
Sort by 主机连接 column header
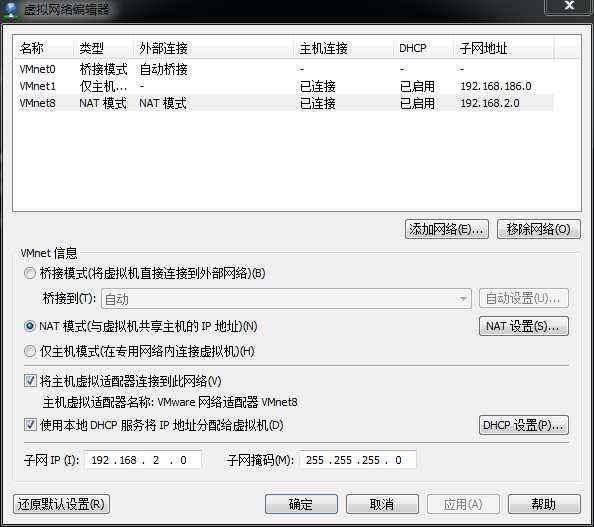pos(344,48)
